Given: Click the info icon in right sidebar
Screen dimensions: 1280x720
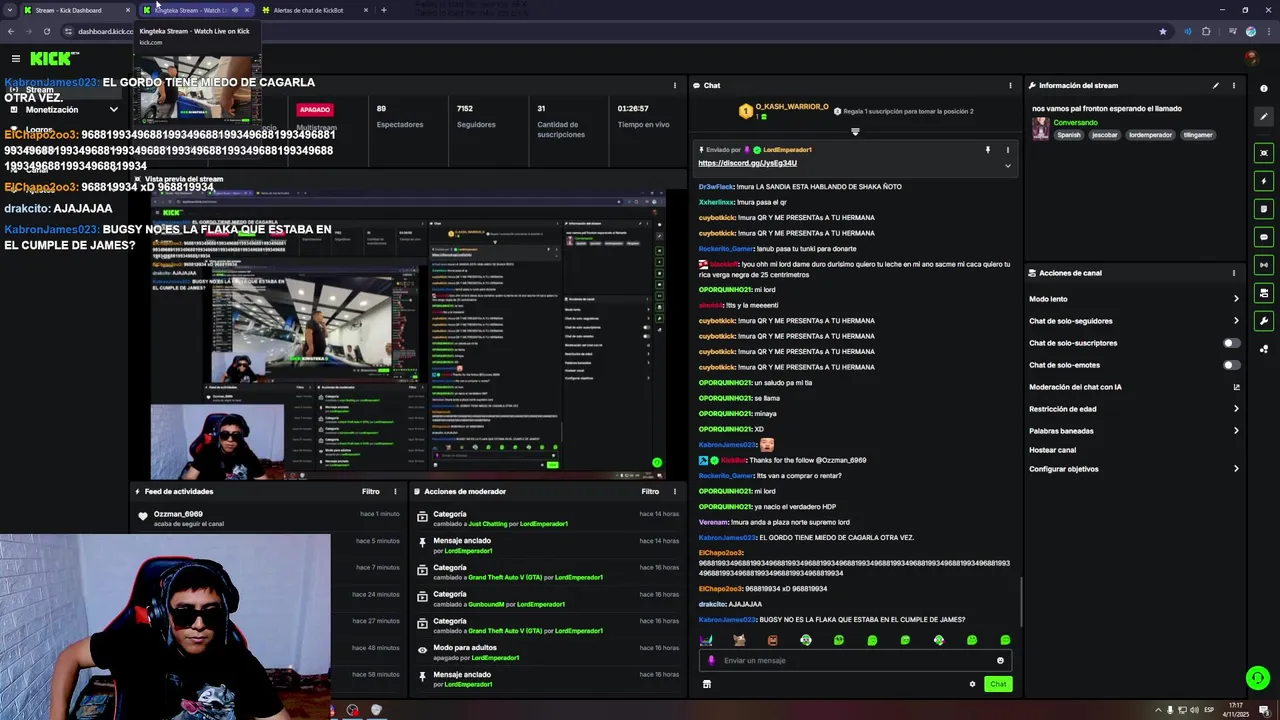Looking at the screenshot, I should 1264,88.
